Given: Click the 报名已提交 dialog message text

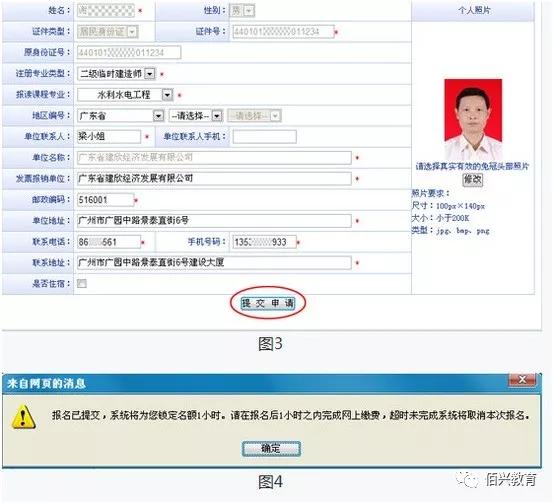Looking at the screenshot, I should (x=291, y=415).
